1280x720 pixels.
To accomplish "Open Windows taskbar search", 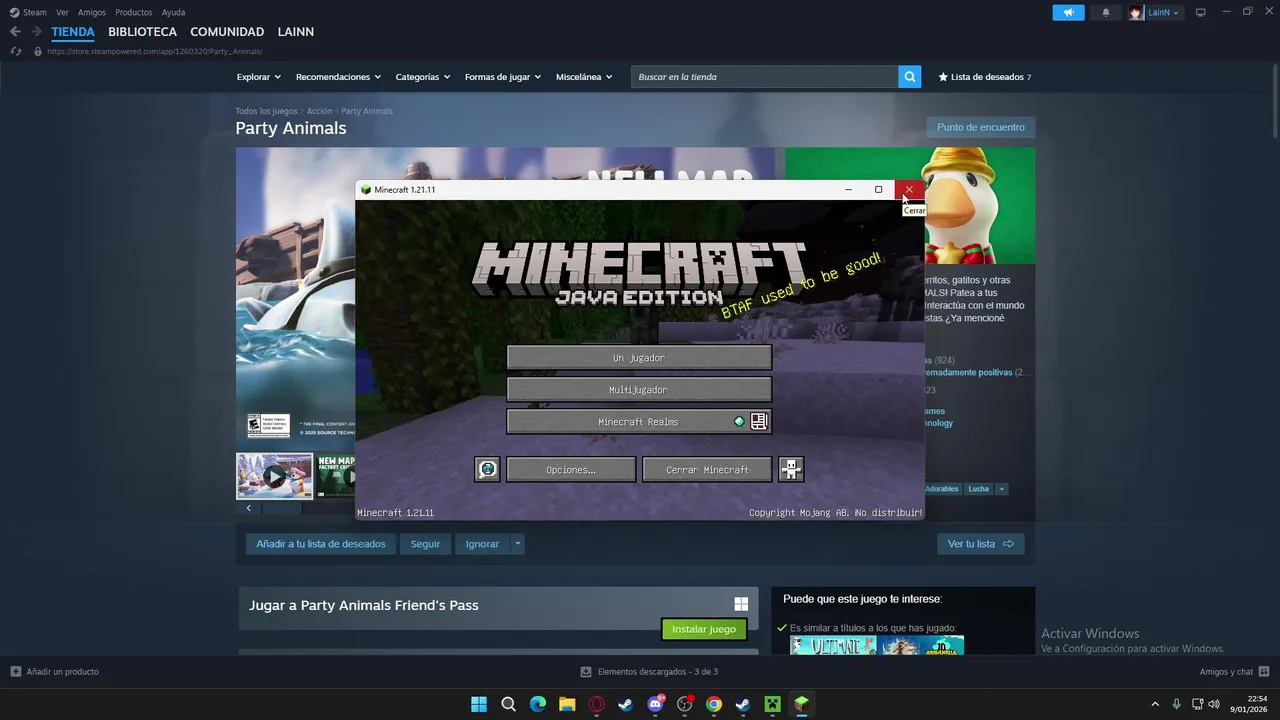I will 508,704.
